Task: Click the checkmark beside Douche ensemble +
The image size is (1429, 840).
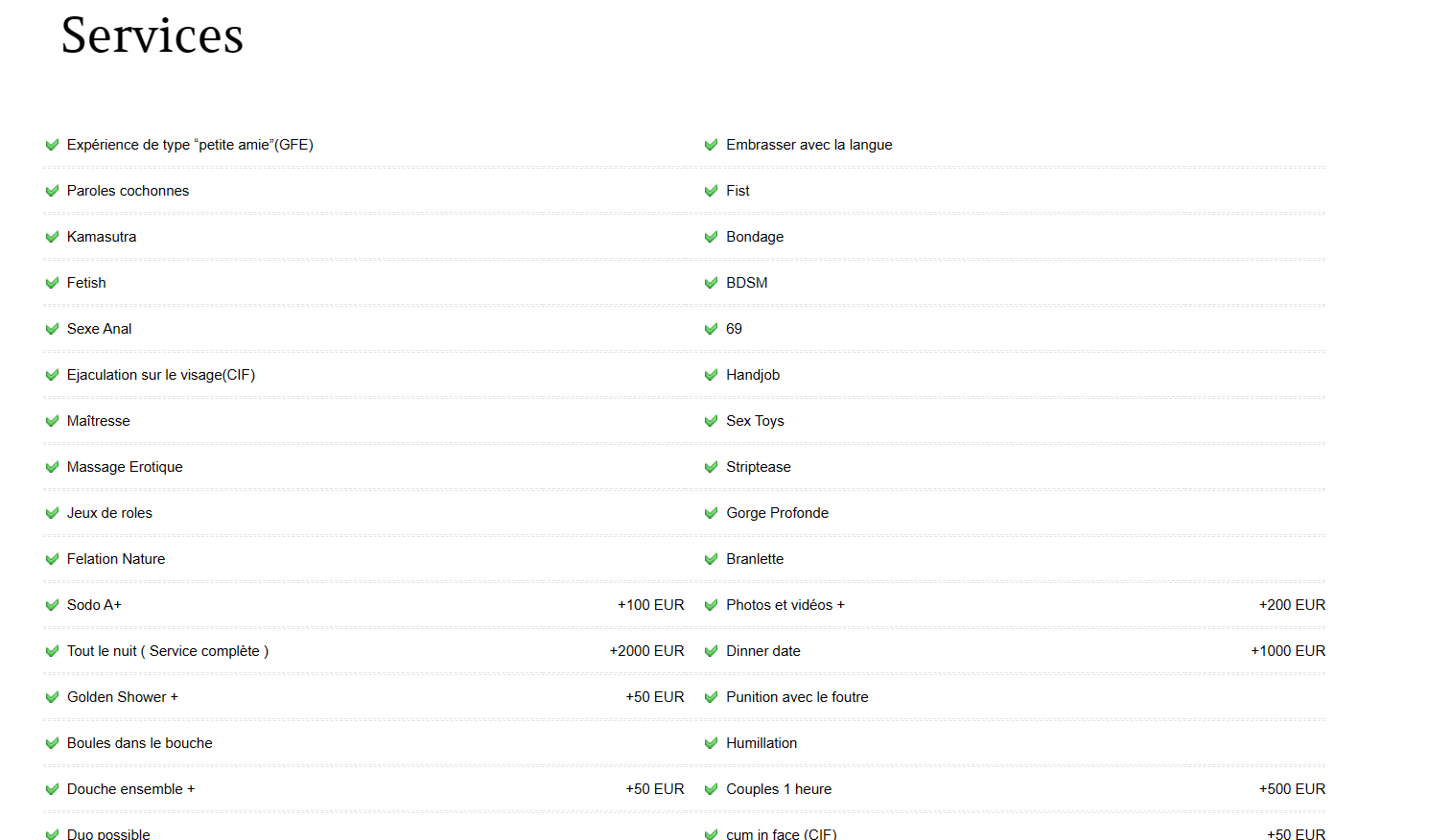Action: tap(53, 789)
